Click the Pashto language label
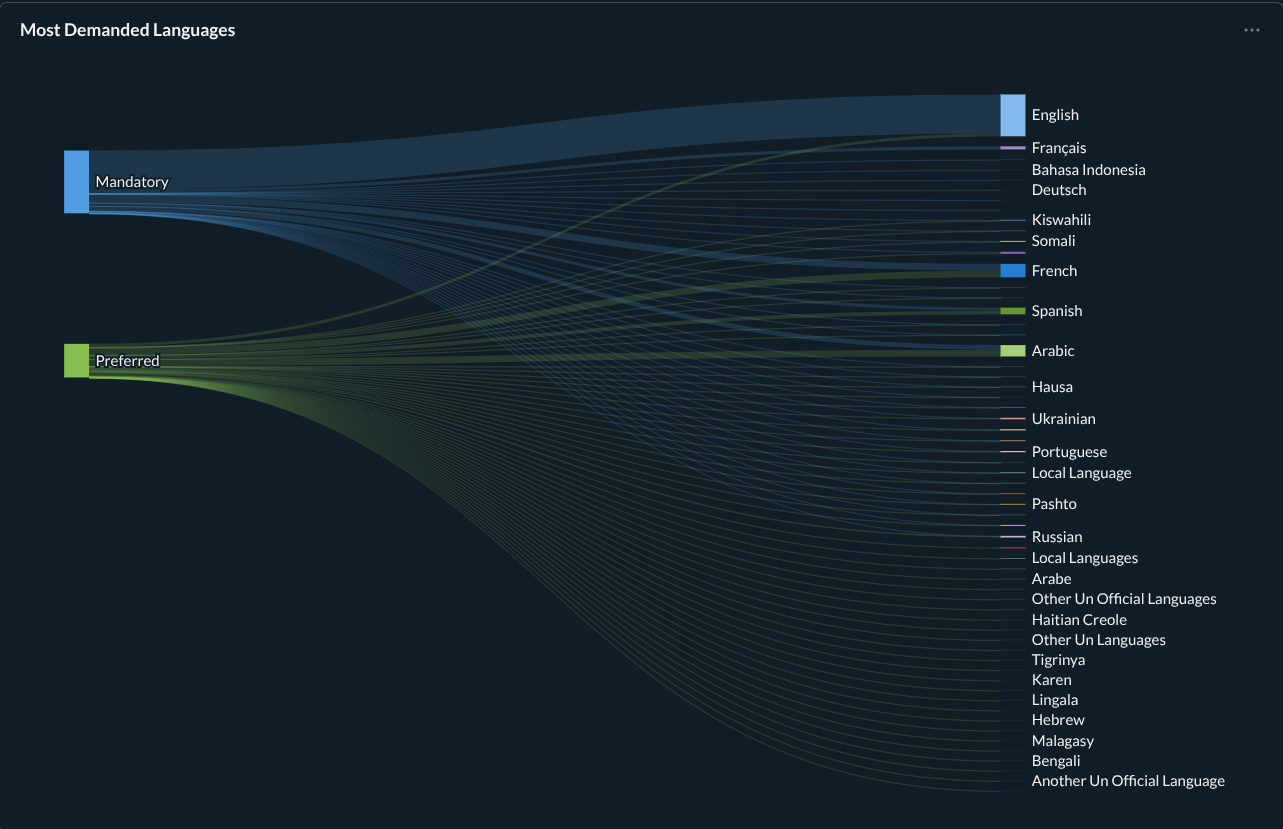 pos(1054,504)
